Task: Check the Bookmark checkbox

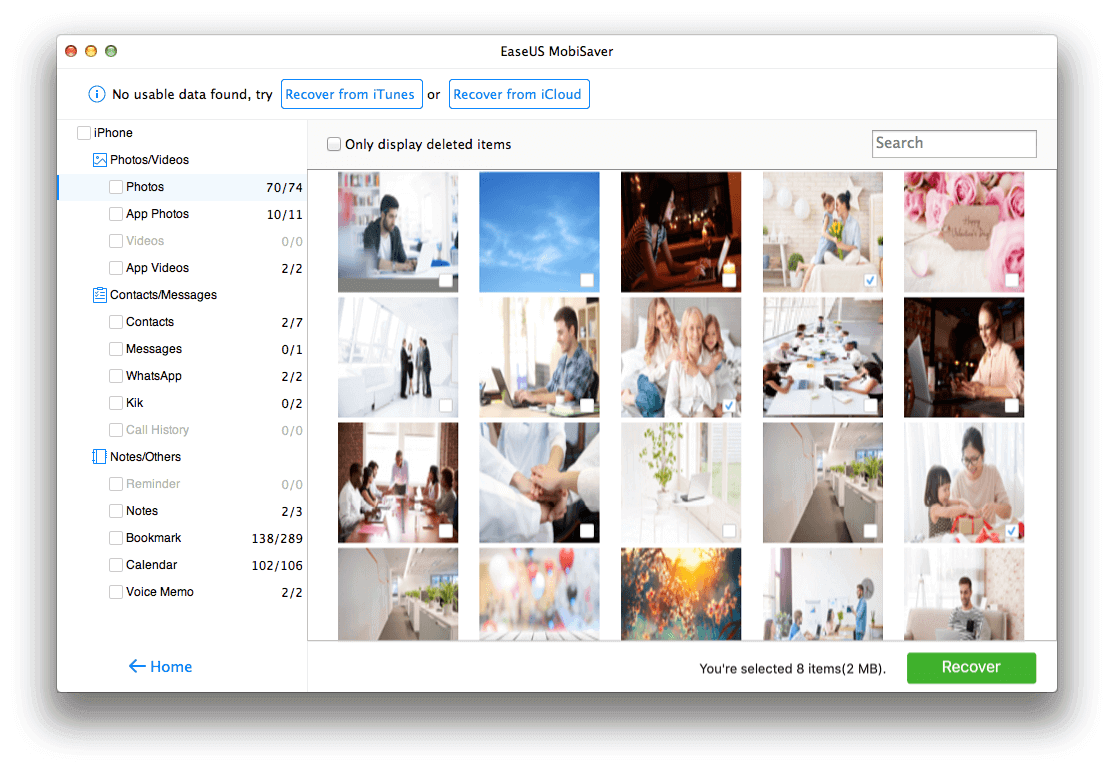Action: (x=116, y=538)
